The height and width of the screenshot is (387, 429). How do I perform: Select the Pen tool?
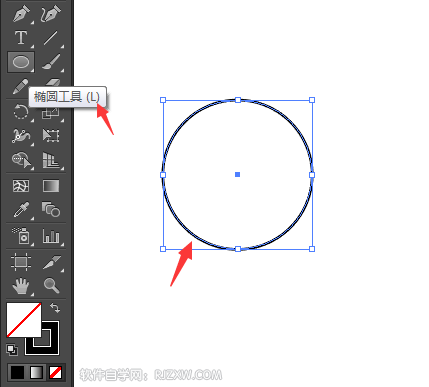(x=21, y=14)
